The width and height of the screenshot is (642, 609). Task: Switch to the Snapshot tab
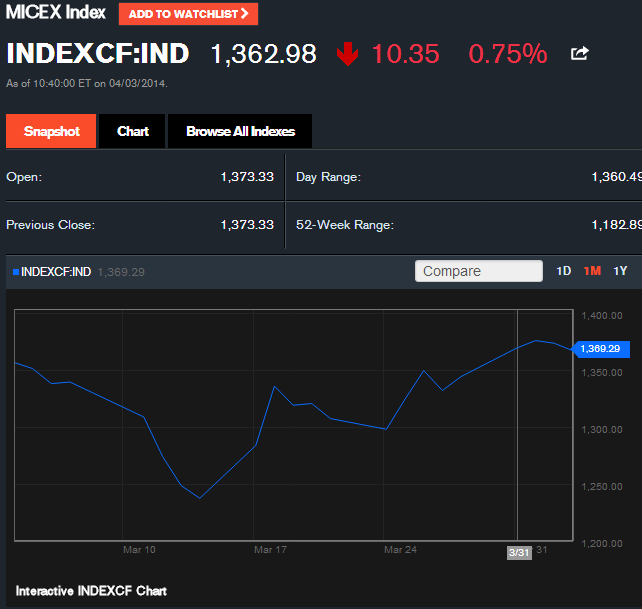[x=51, y=132]
